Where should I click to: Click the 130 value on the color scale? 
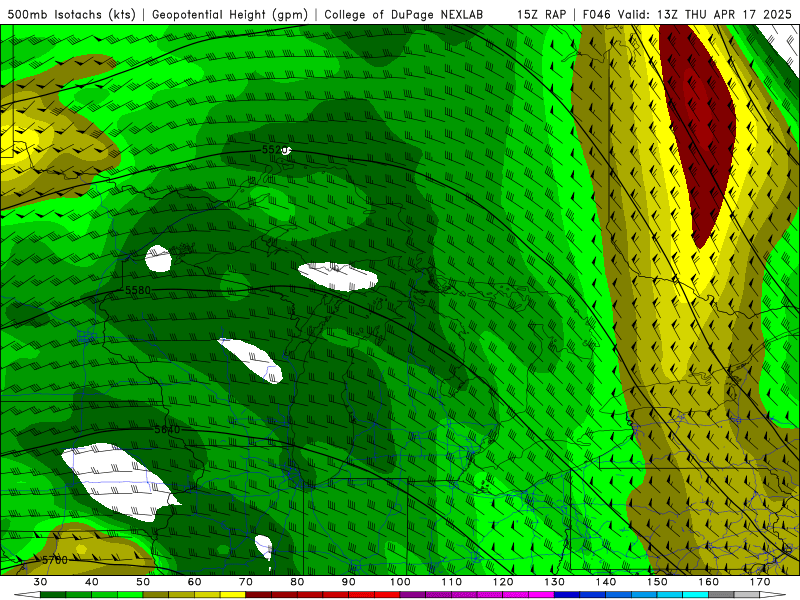click(555, 582)
